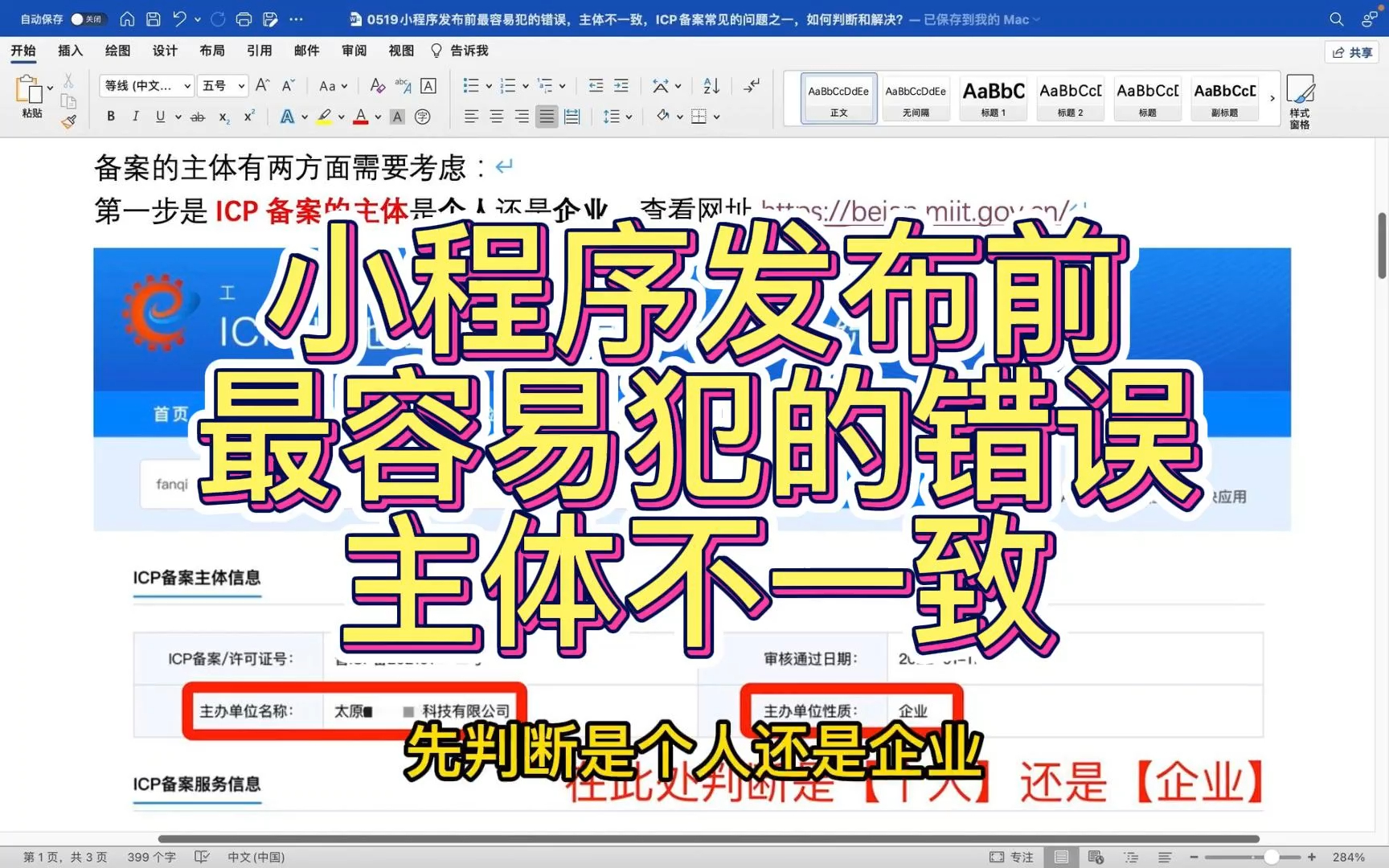This screenshot has height=868, width=1389.
Task: Increase font size with the larger A icon
Action: 263,85
